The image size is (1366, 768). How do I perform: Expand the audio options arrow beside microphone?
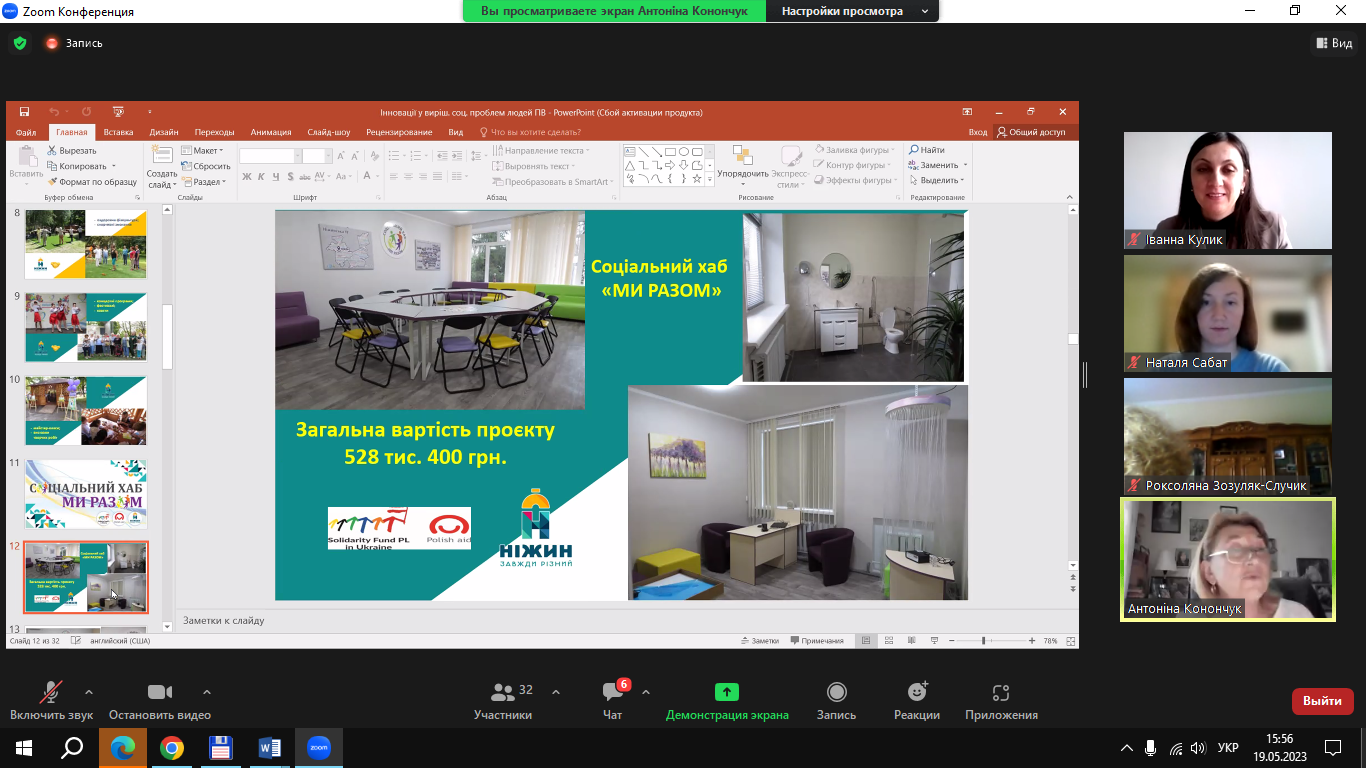point(89,692)
